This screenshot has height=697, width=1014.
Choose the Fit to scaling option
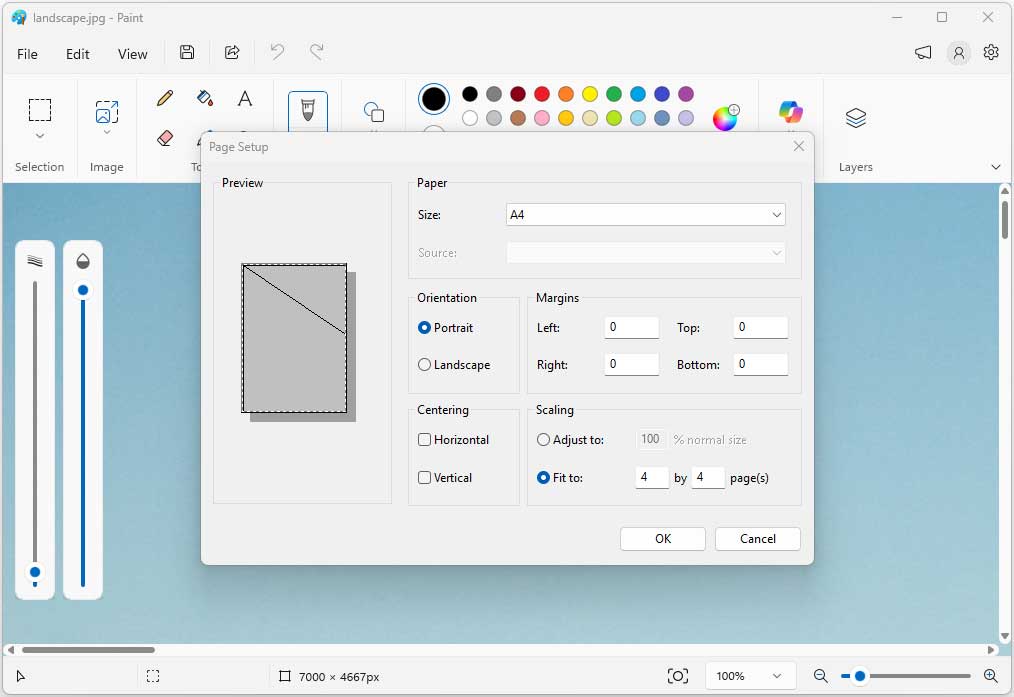(560, 478)
